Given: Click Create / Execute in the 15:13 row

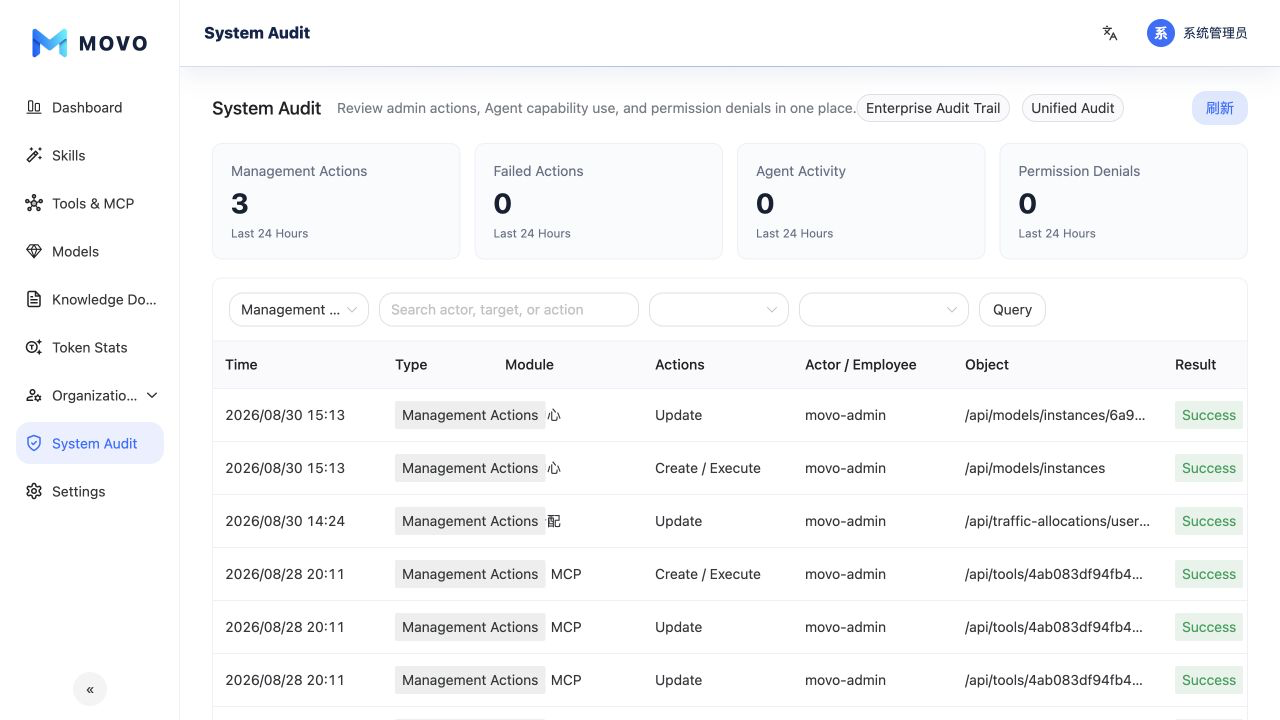Looking at the screenshot, I should [x=708, y=468].
